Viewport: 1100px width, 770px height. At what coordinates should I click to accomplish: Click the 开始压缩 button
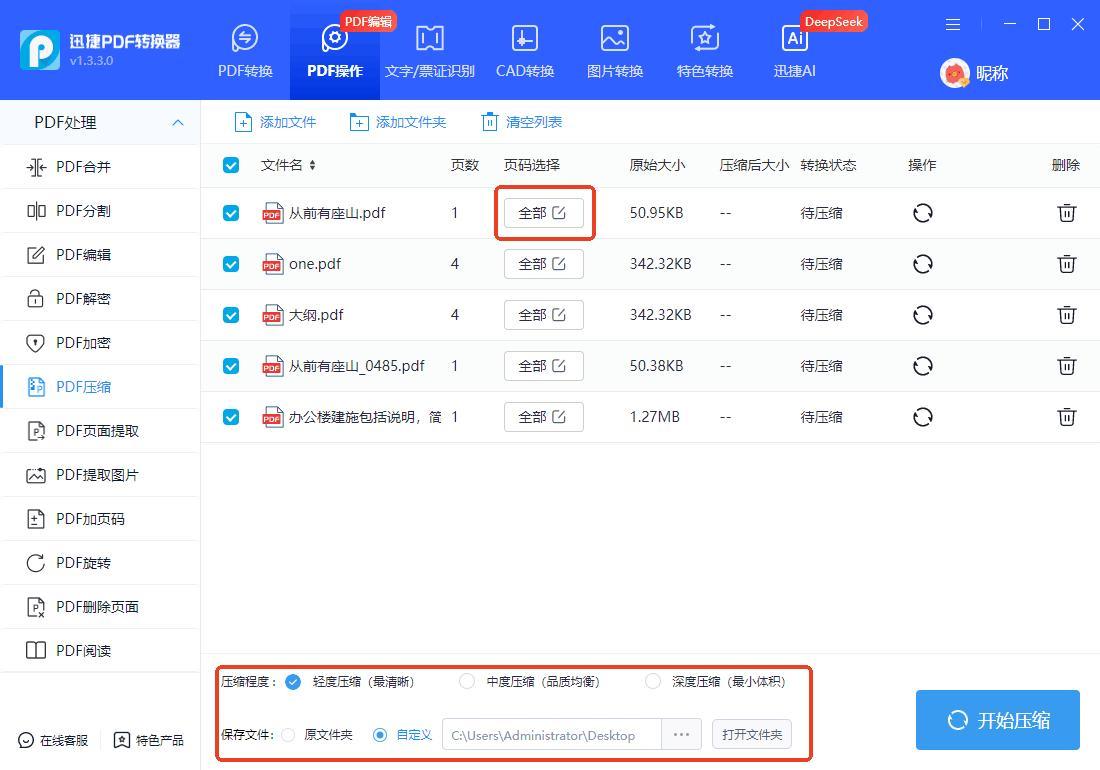tap(997, 720)
